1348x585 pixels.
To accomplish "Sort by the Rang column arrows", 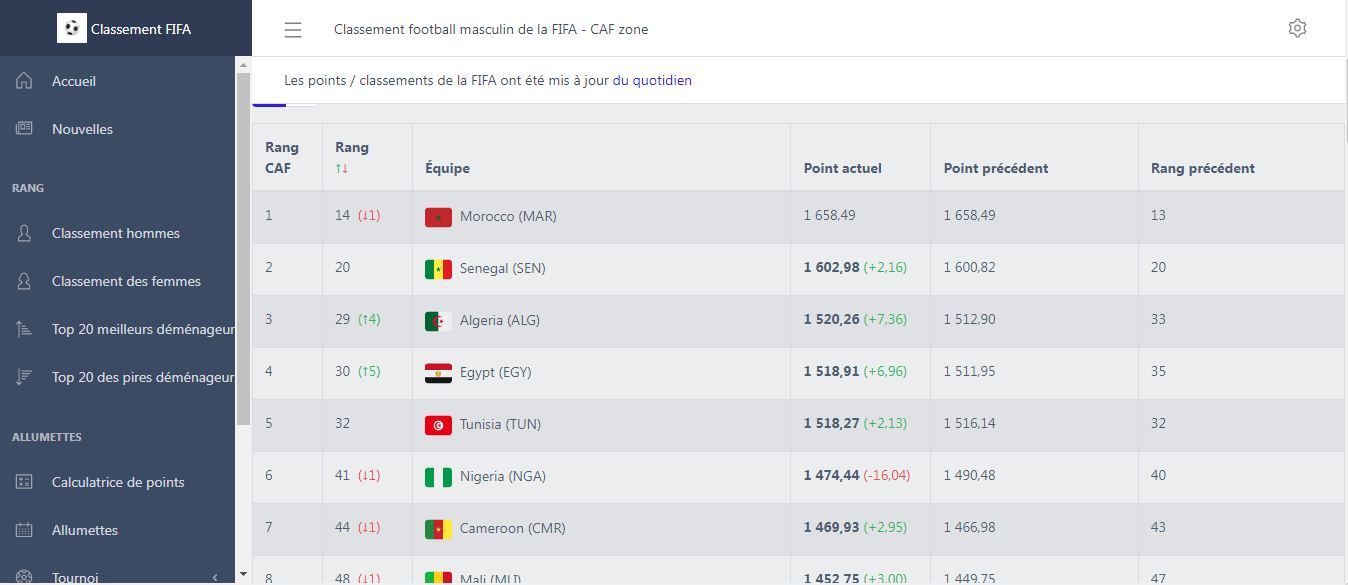I will (342, 168).
